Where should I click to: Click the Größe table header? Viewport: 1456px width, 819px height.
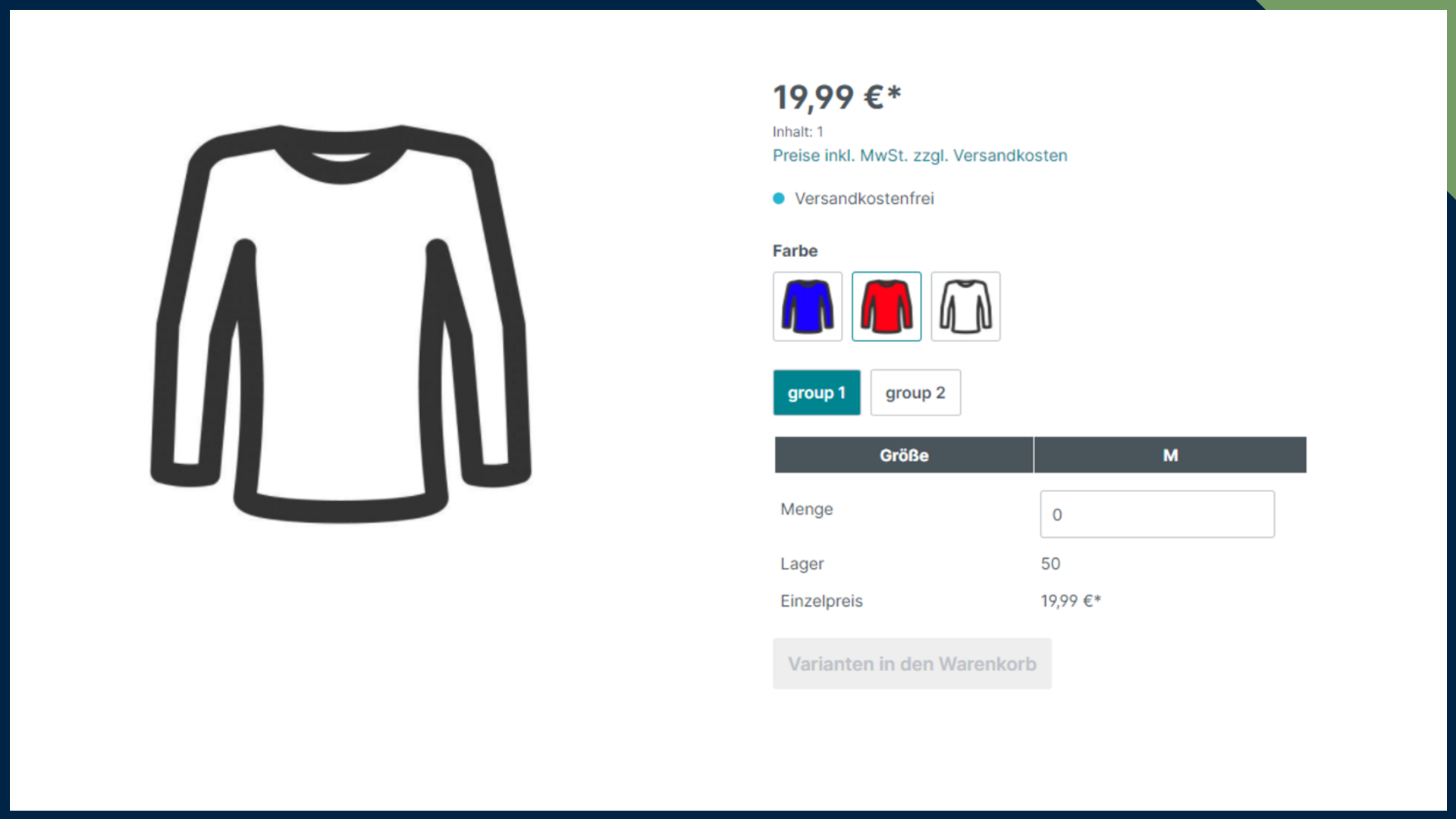pos(904,455)
